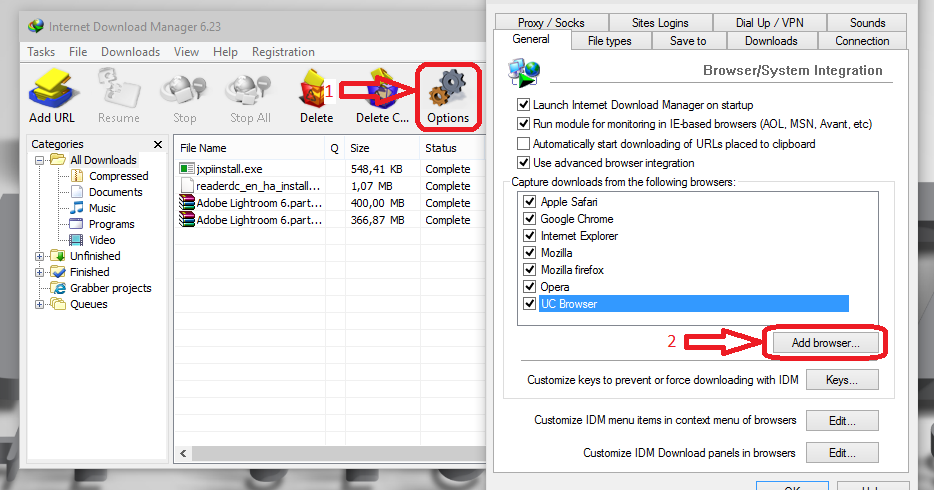Open the Downloads menu

click(x=130, y=52)
